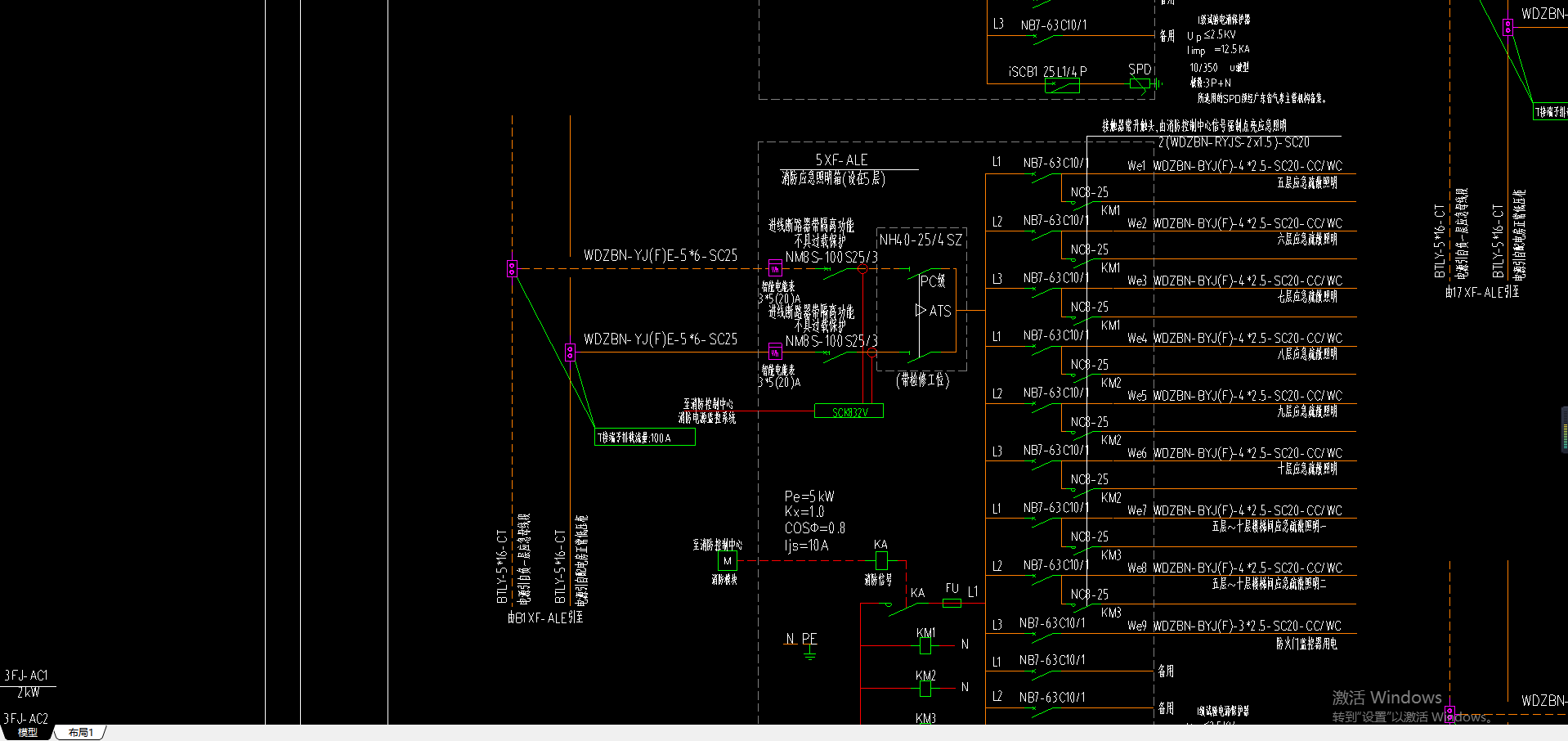The width and height of the screenshot is (1568, 741).
Task: Select the green SCK832V monitor box
Action: [849, 411]
